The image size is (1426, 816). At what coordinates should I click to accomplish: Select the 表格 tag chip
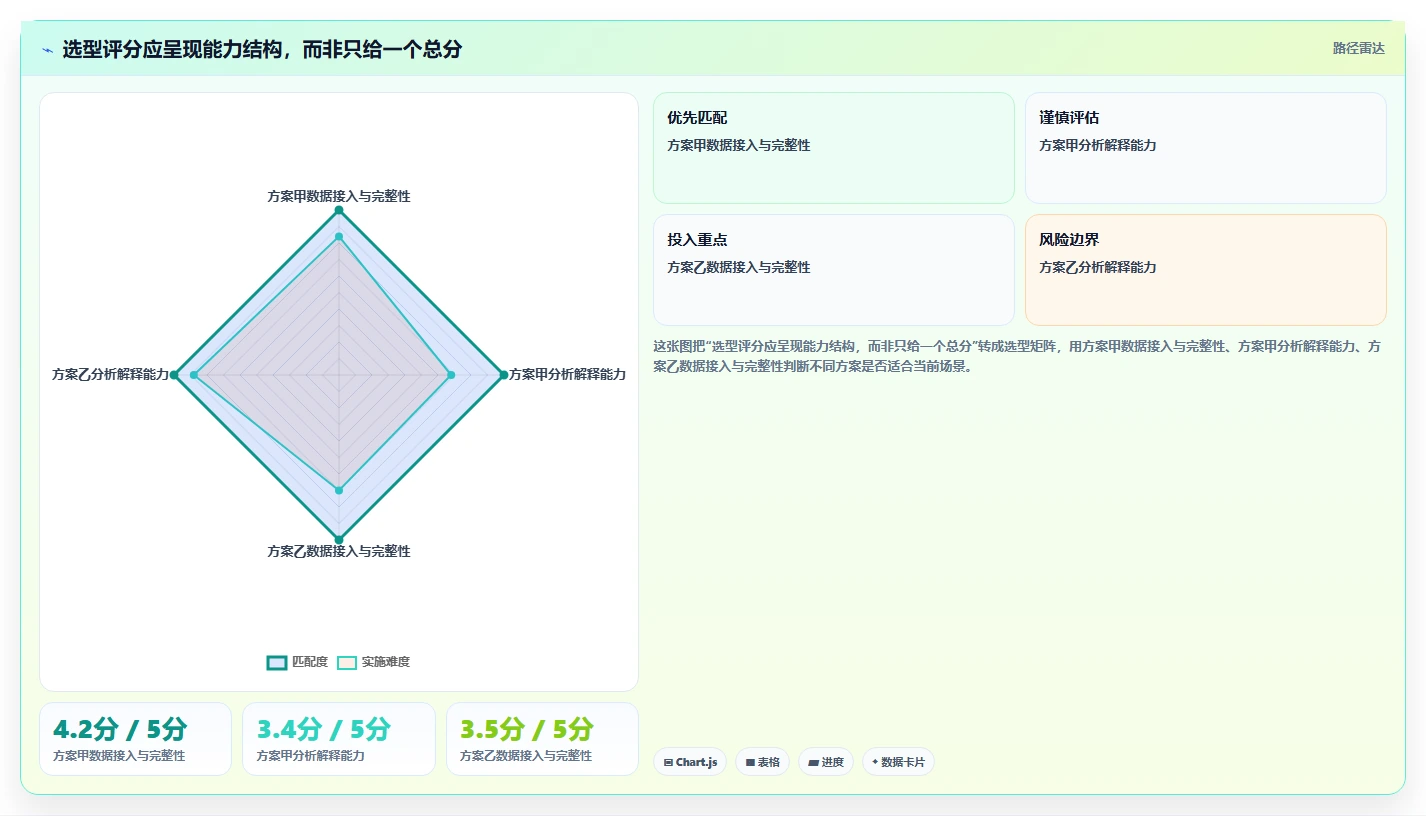[762, 762]
